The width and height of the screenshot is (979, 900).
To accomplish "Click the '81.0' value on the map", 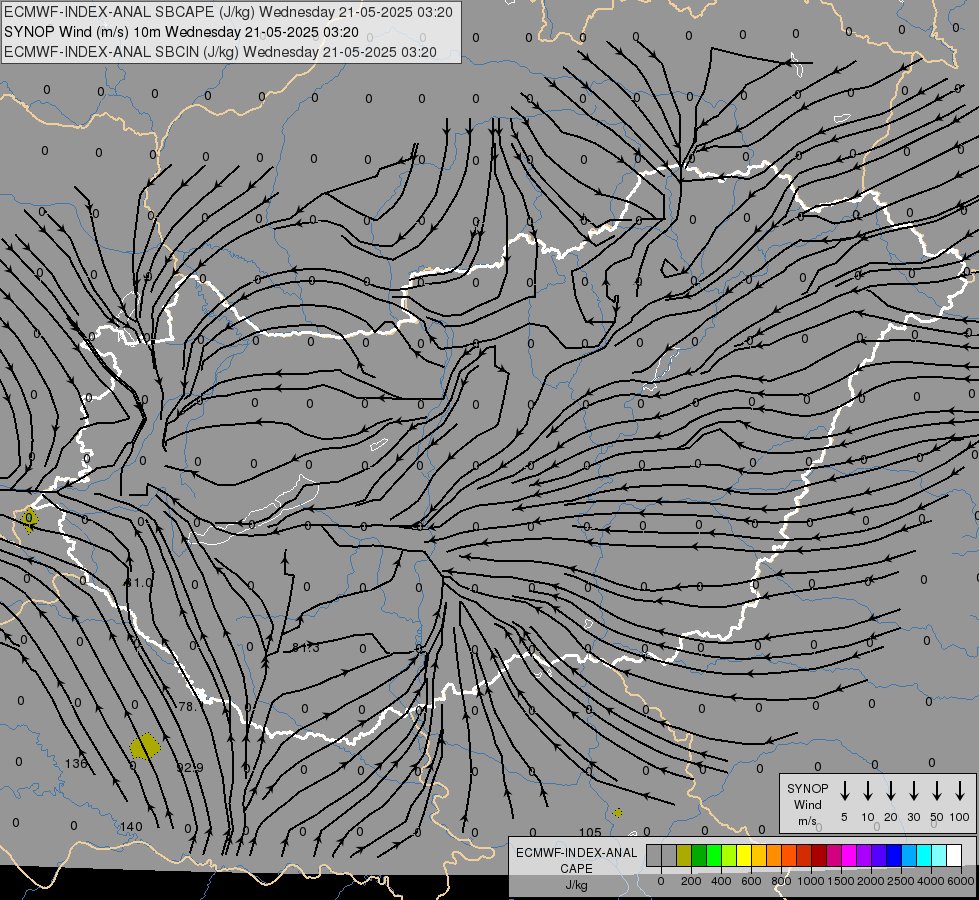I will click(x=139, y=582).
